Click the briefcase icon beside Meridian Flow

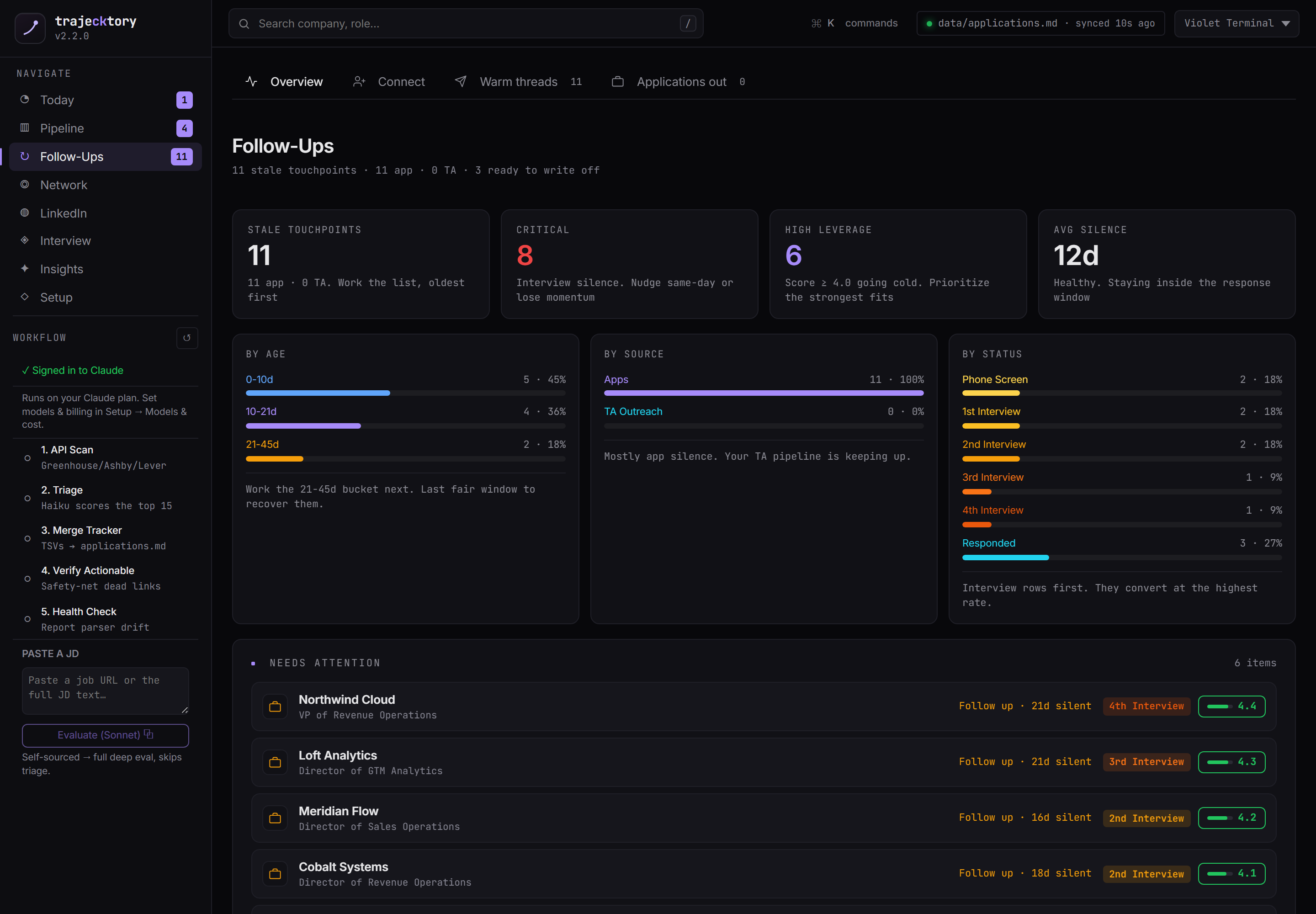coord(275,818)
